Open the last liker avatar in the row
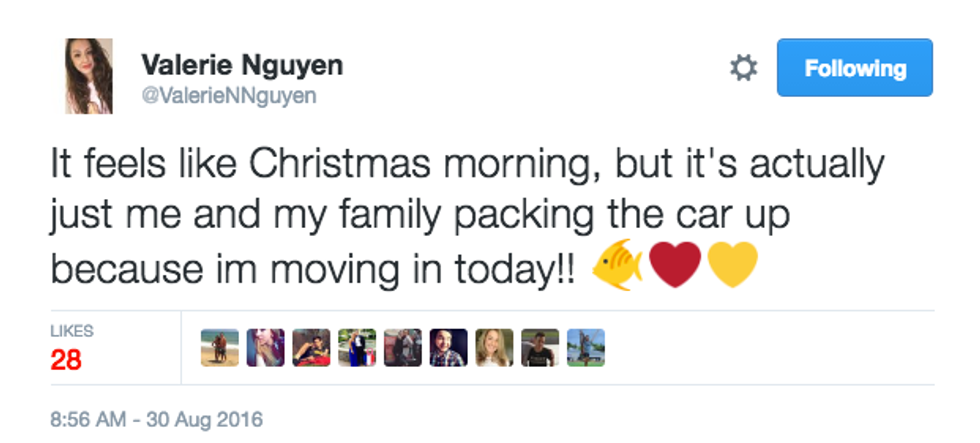The width and height of the screenshot is (980, 443). [586, 348]
